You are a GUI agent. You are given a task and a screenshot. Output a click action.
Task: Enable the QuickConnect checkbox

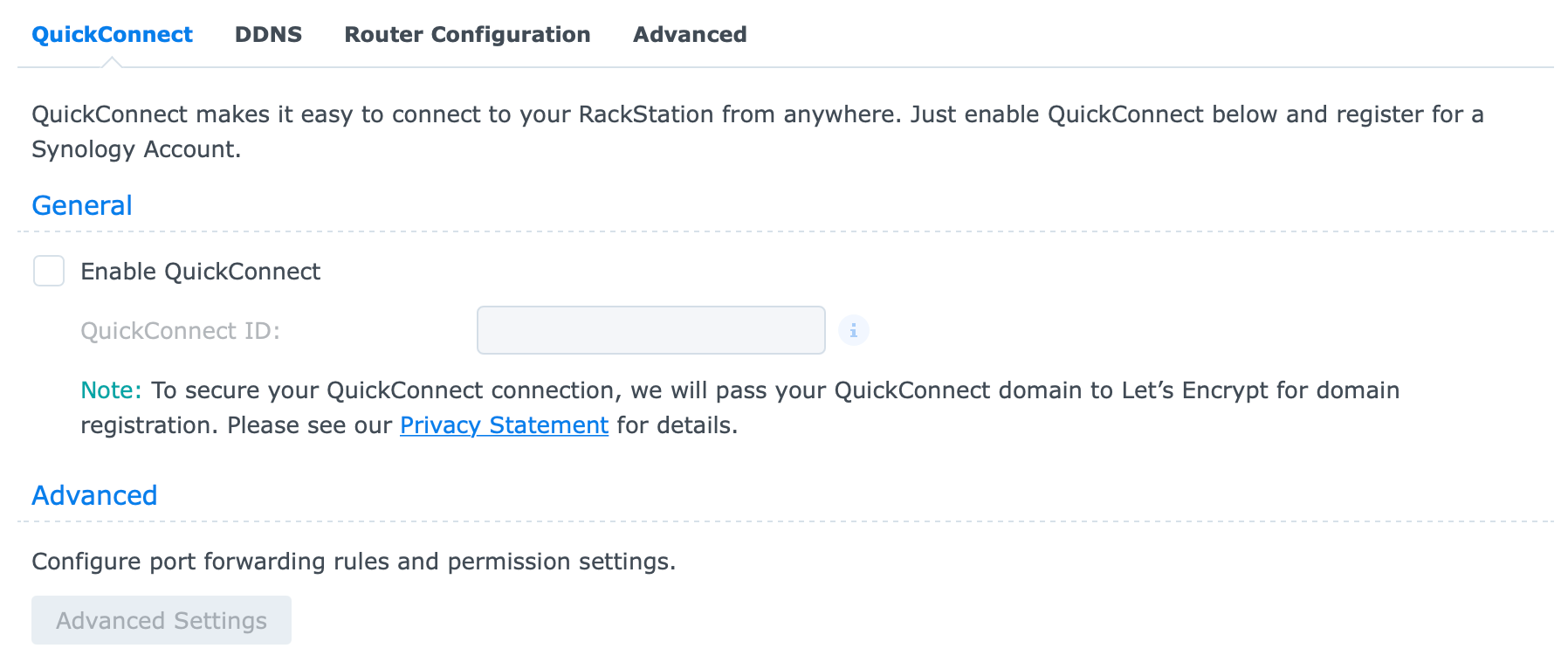coord(49,271)
